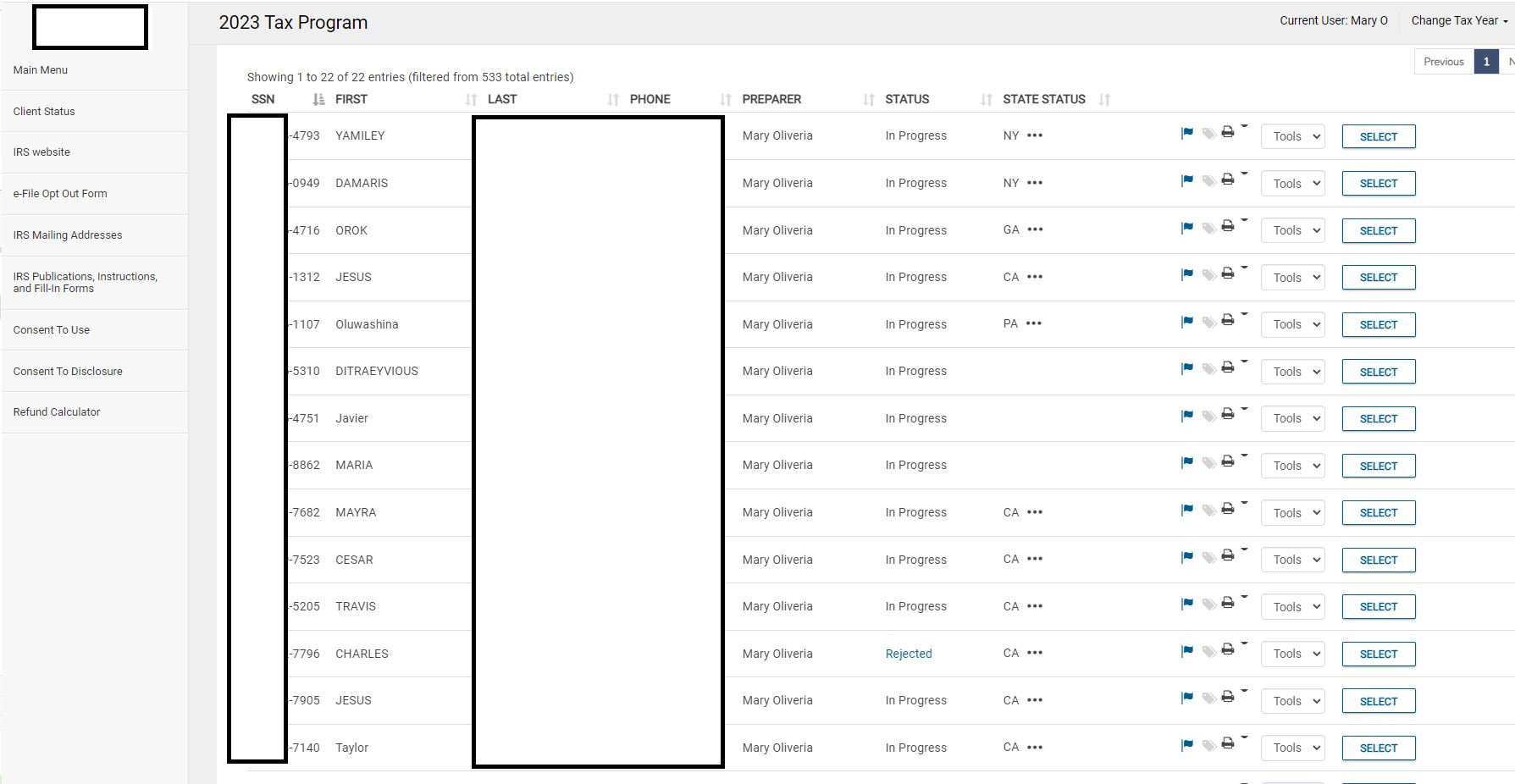This screenshot has width=1515, height=784.
Task: Open the Tools dropdown for DAMARIS
Action: (x=1293, y=183)
